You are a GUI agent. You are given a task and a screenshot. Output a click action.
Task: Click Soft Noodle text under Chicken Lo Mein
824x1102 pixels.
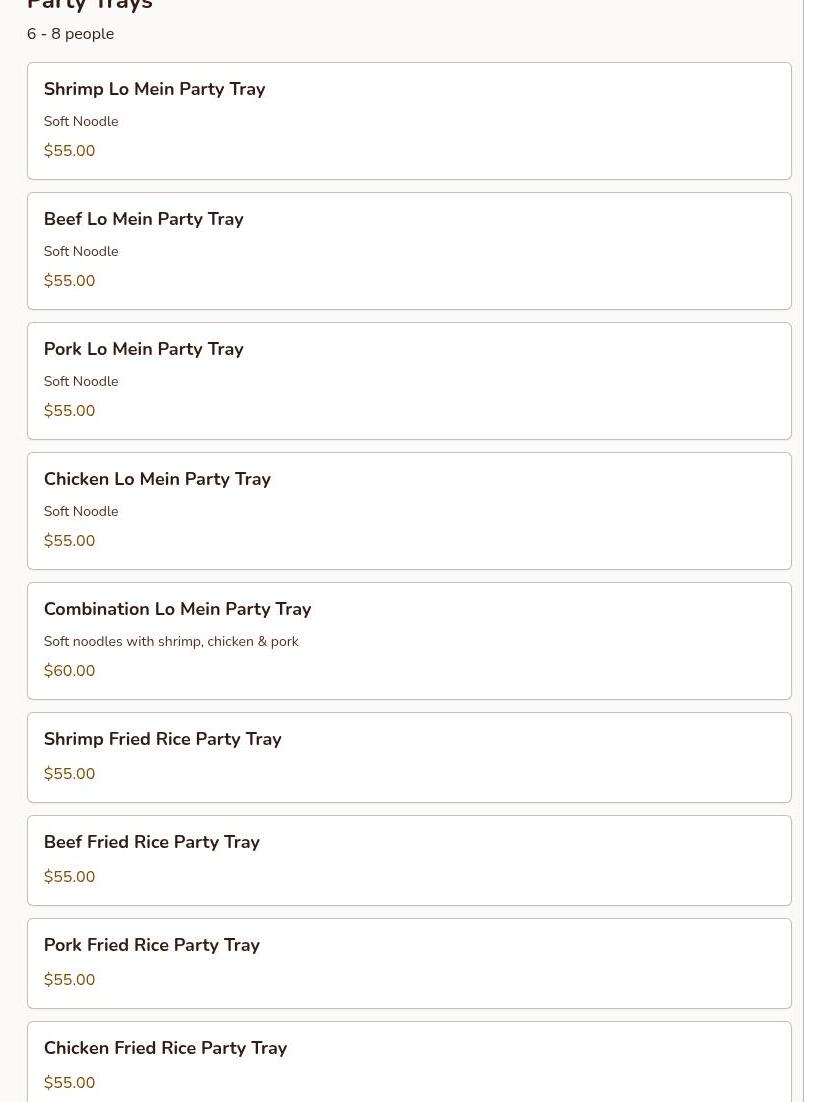coord(81,511)
